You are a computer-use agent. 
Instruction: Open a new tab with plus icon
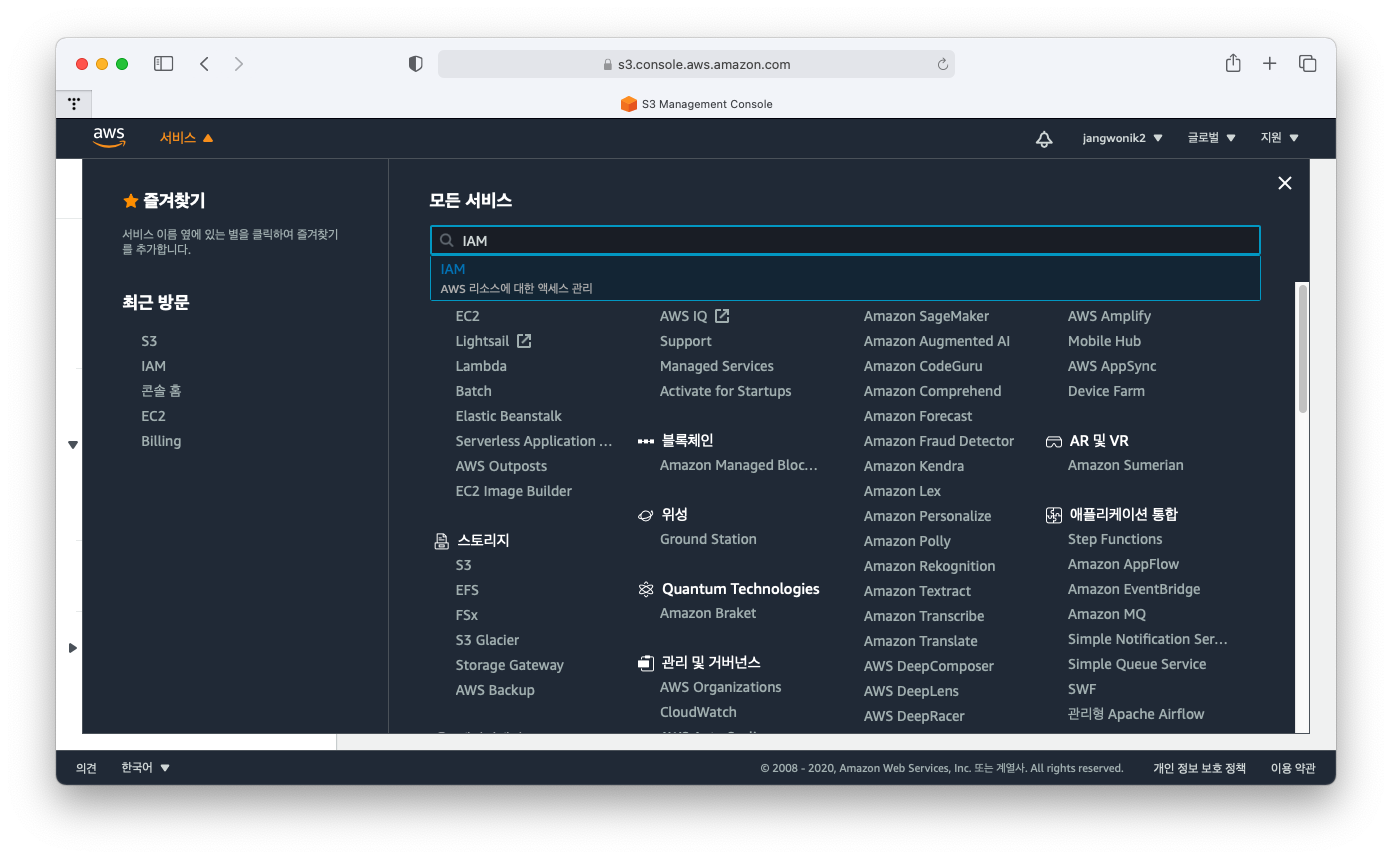click(1270, 64)
